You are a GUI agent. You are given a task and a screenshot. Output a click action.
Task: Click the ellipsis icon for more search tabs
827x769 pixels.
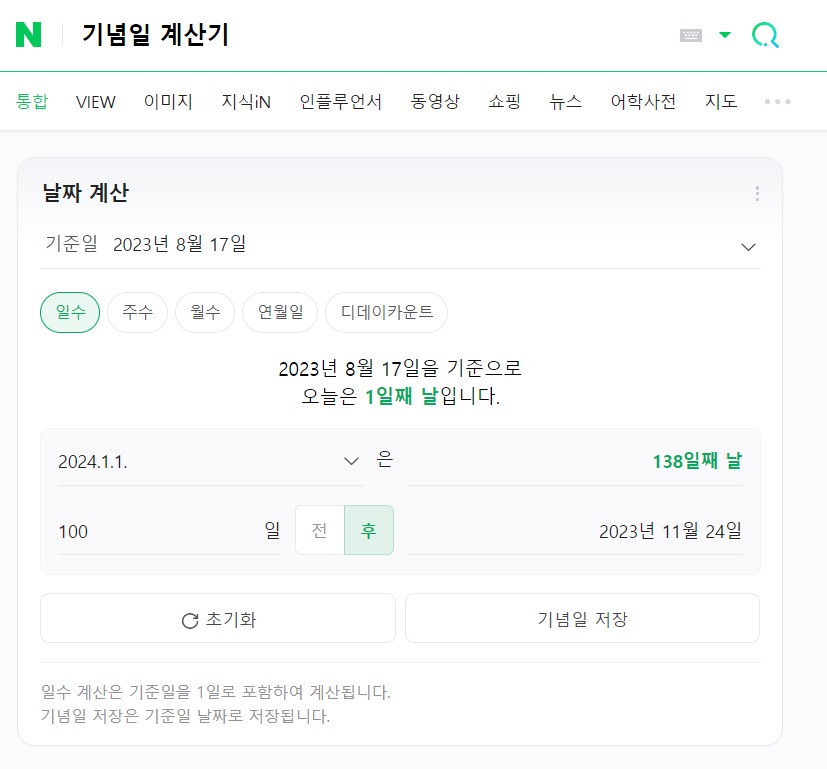tap(777, 101)
